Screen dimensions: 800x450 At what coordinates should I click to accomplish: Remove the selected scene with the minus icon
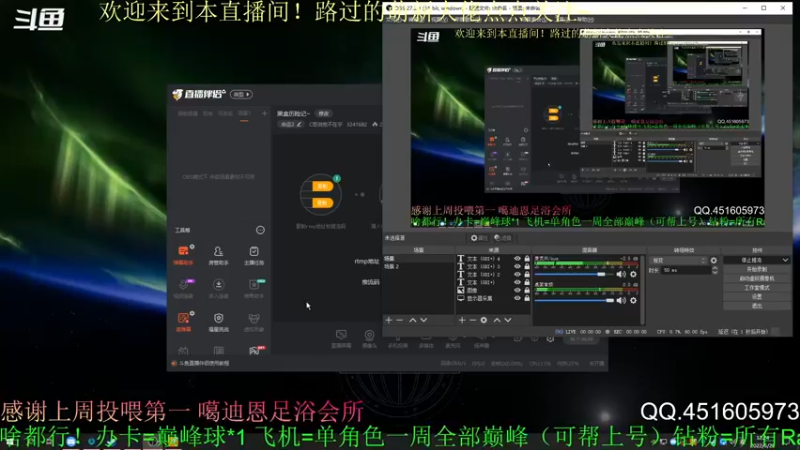400,320
